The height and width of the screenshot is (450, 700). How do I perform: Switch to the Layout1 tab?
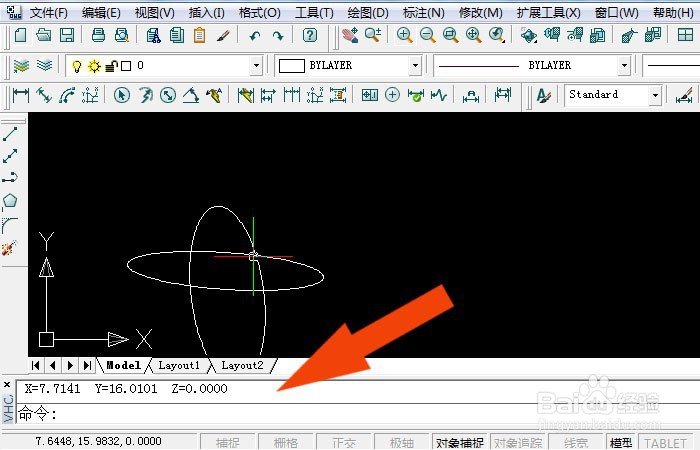click(x=179, y=366)
